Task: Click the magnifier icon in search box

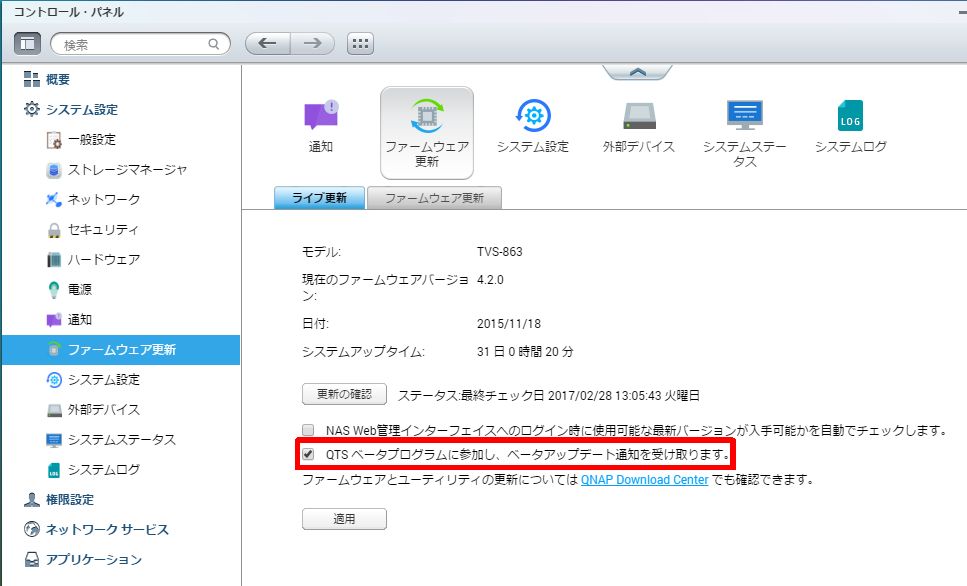Action: tap(213, 44)
